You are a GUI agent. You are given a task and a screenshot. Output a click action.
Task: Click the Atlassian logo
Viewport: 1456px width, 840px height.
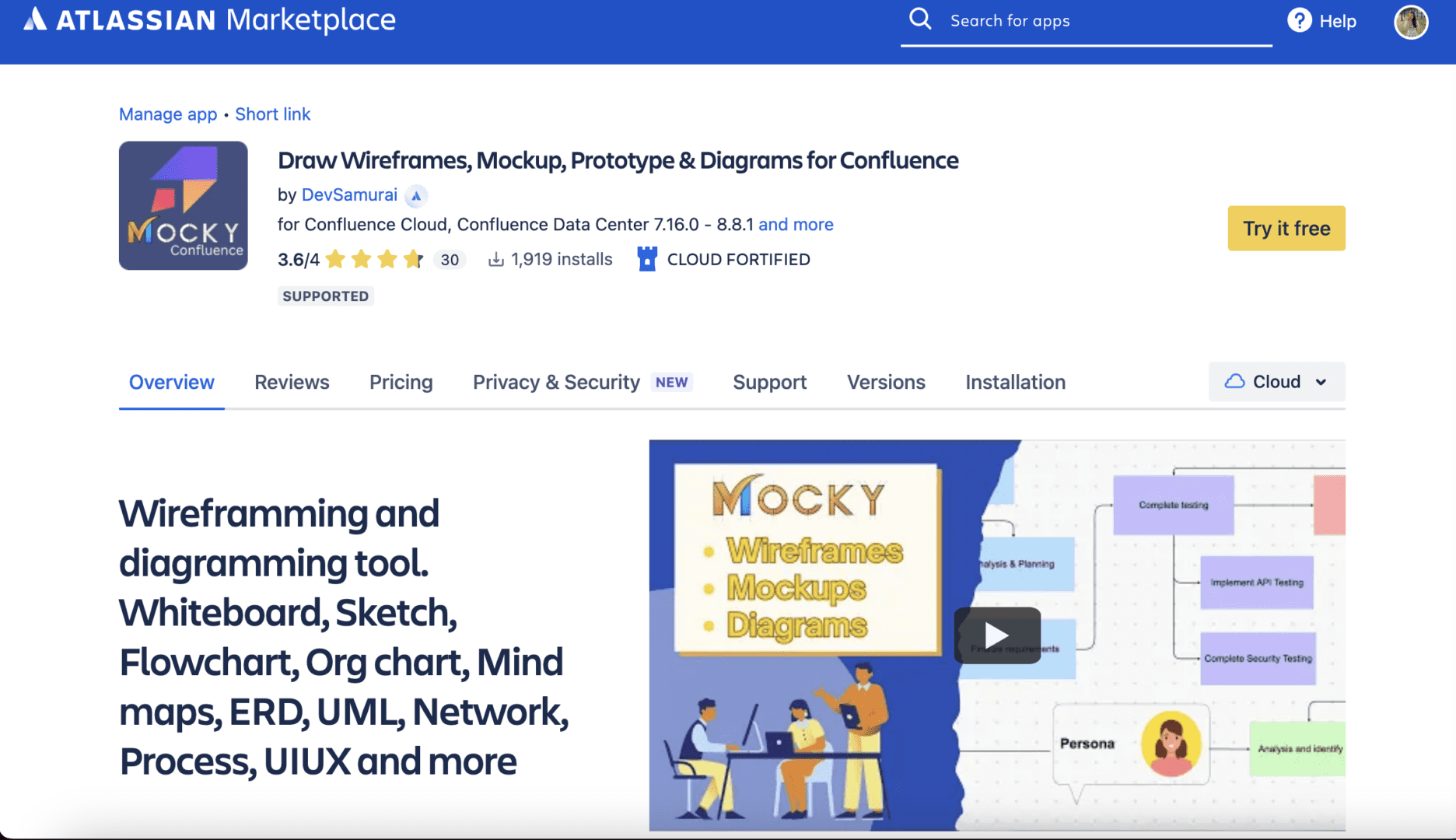(34, 20)
